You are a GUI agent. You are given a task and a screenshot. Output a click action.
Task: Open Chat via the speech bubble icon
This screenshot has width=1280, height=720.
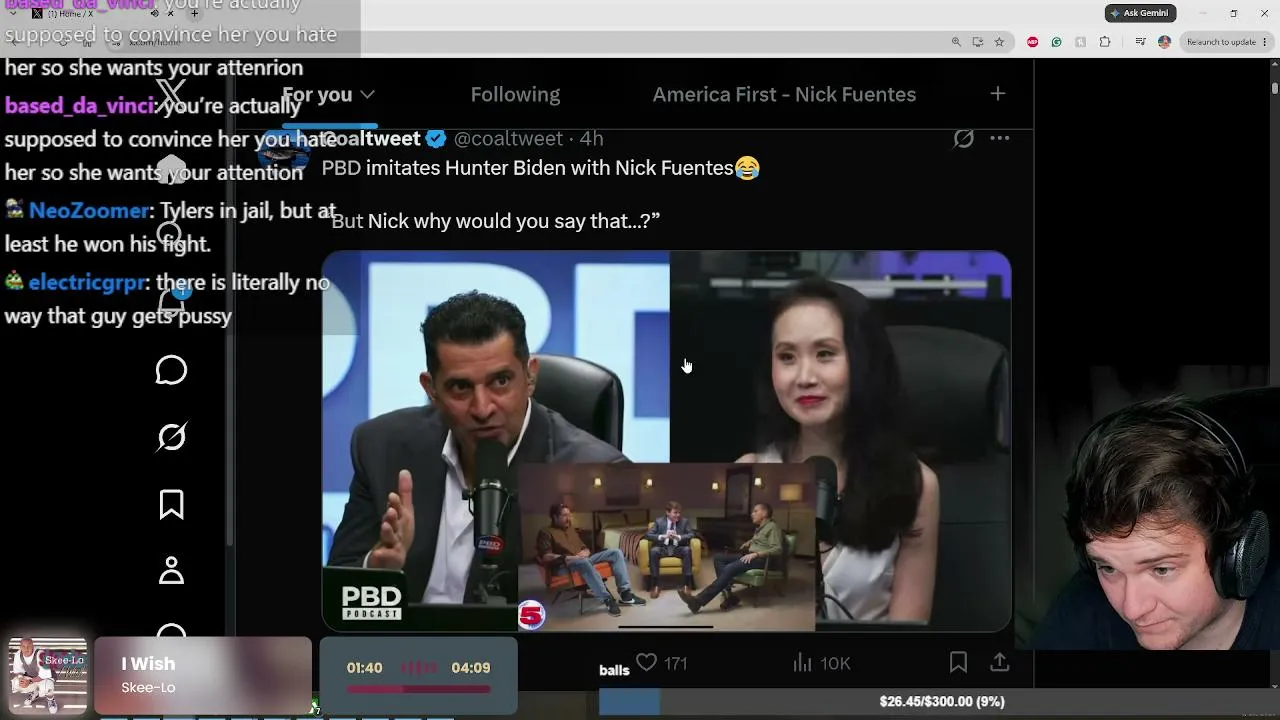171,370
